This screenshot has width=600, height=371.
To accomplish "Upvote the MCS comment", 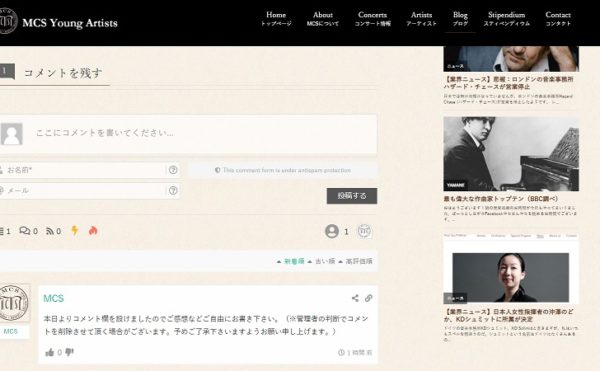I will (50, 352).
